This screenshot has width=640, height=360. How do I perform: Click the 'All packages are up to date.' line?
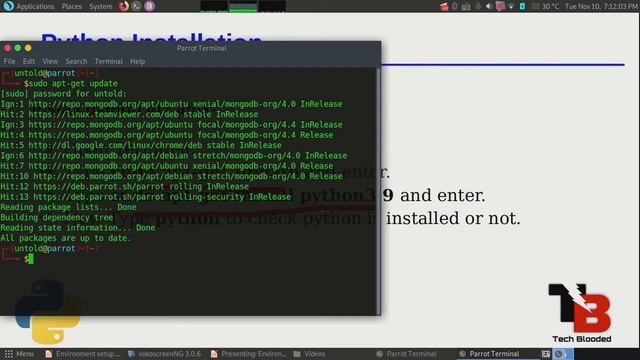(x=66, y=238)
